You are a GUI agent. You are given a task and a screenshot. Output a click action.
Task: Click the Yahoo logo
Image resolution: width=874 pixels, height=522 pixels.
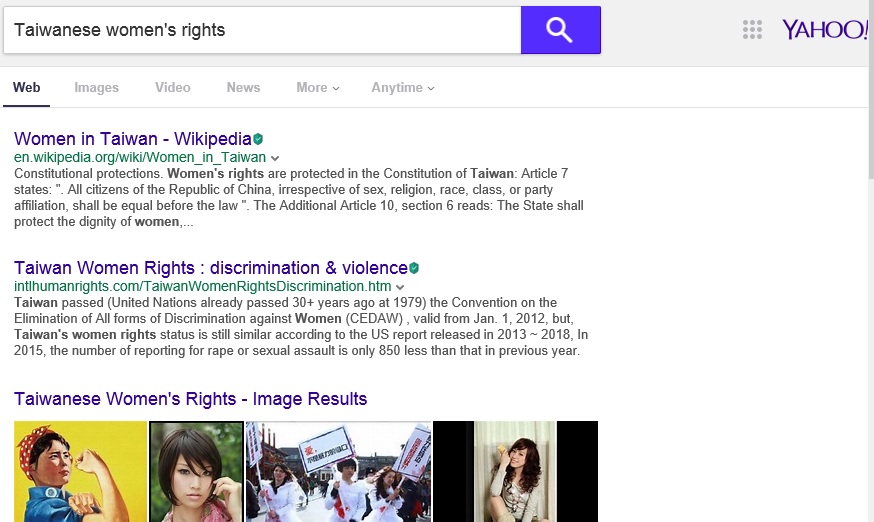[824, 30]
